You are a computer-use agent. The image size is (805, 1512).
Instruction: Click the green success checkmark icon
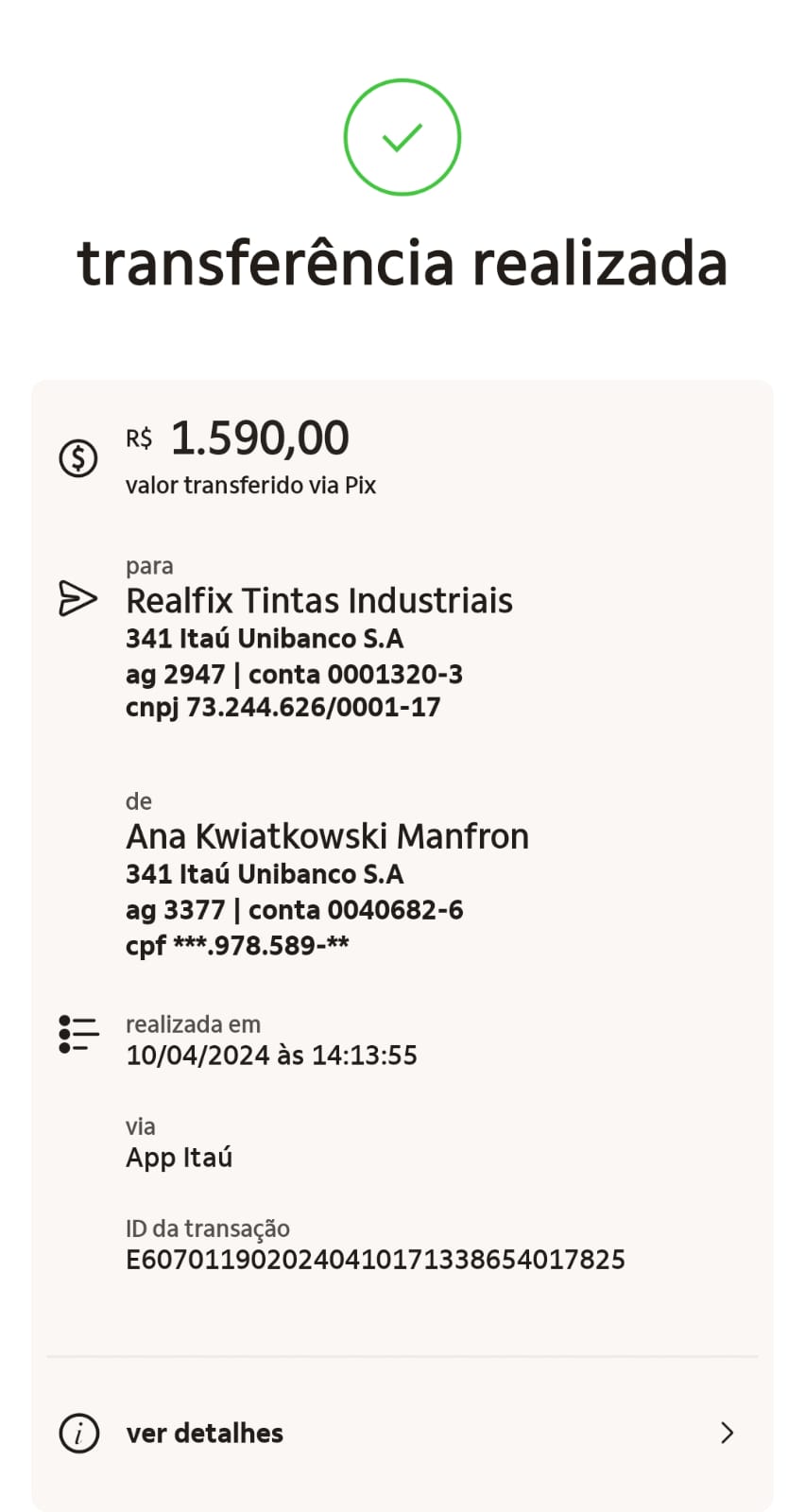[x=402, y=138]
